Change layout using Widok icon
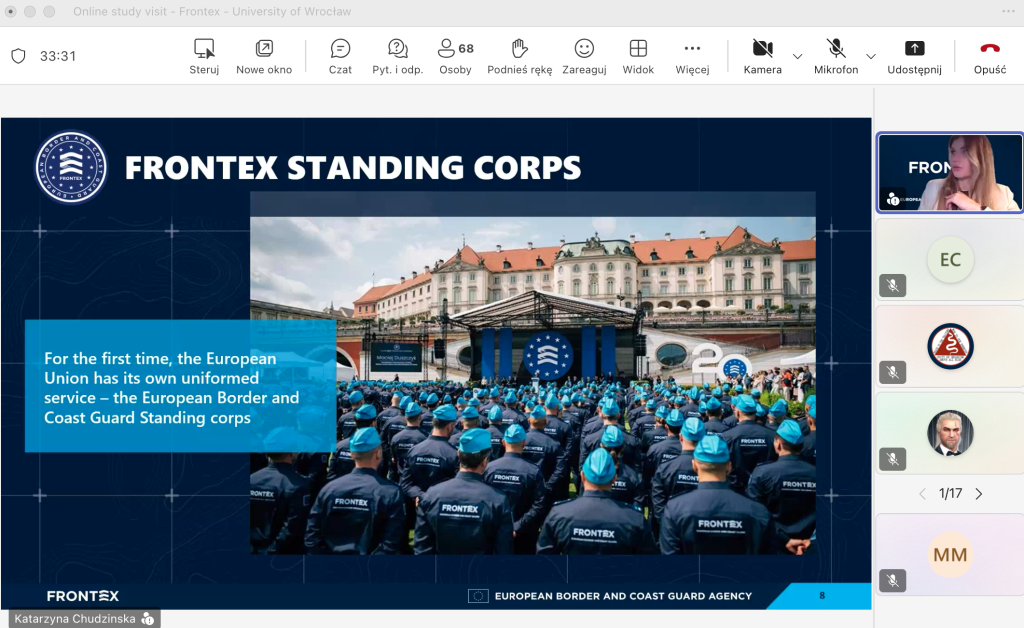The height and width of the screenshot is (628, 1024). coord(638,56)
